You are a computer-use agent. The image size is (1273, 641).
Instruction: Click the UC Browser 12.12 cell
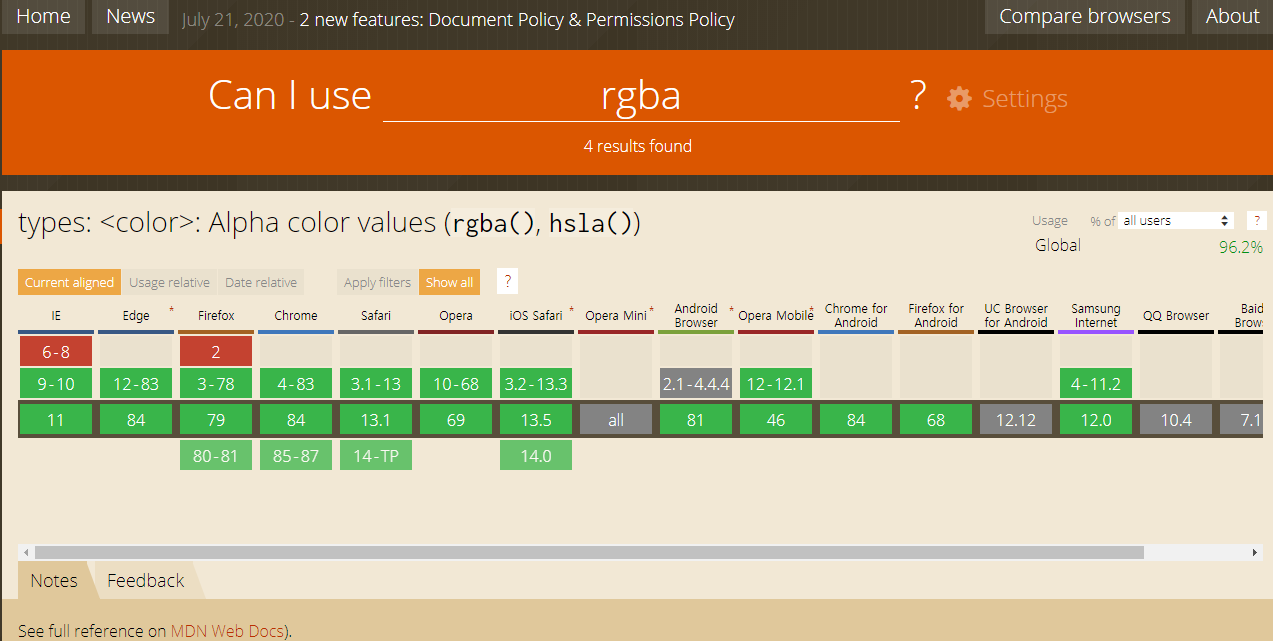click(x=1016, y=420)
